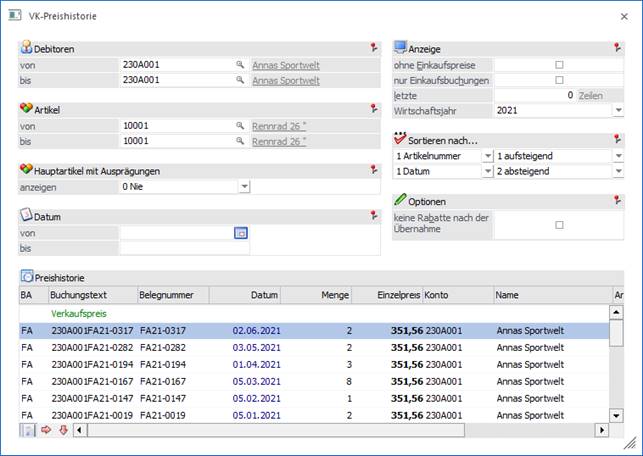
Task: Open the 'Annas Sportwelt' link beside Debitoren von
Action: 286,65
